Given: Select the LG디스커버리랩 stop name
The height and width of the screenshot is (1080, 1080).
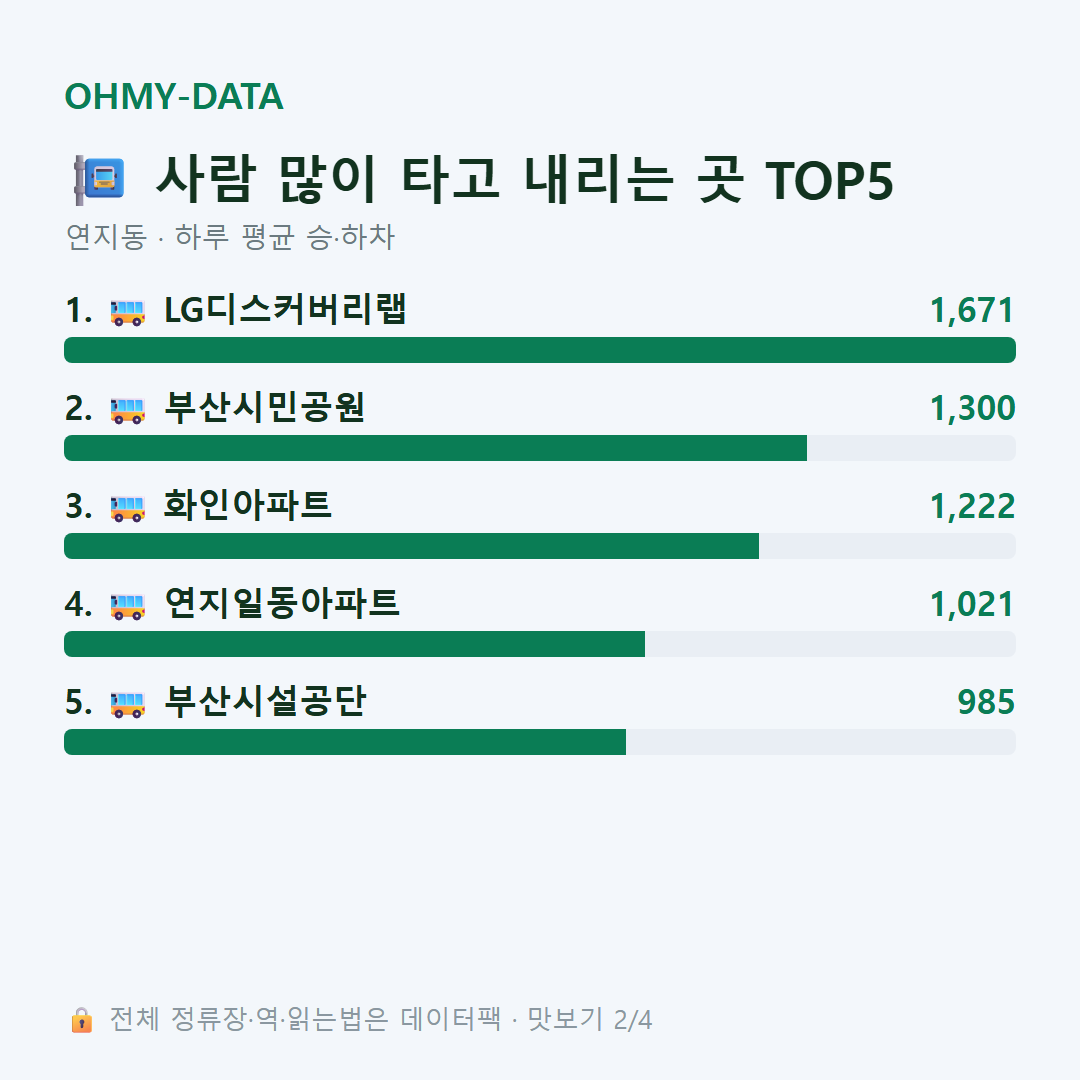Looking at the screenshot, I should (x=285, y=309).
